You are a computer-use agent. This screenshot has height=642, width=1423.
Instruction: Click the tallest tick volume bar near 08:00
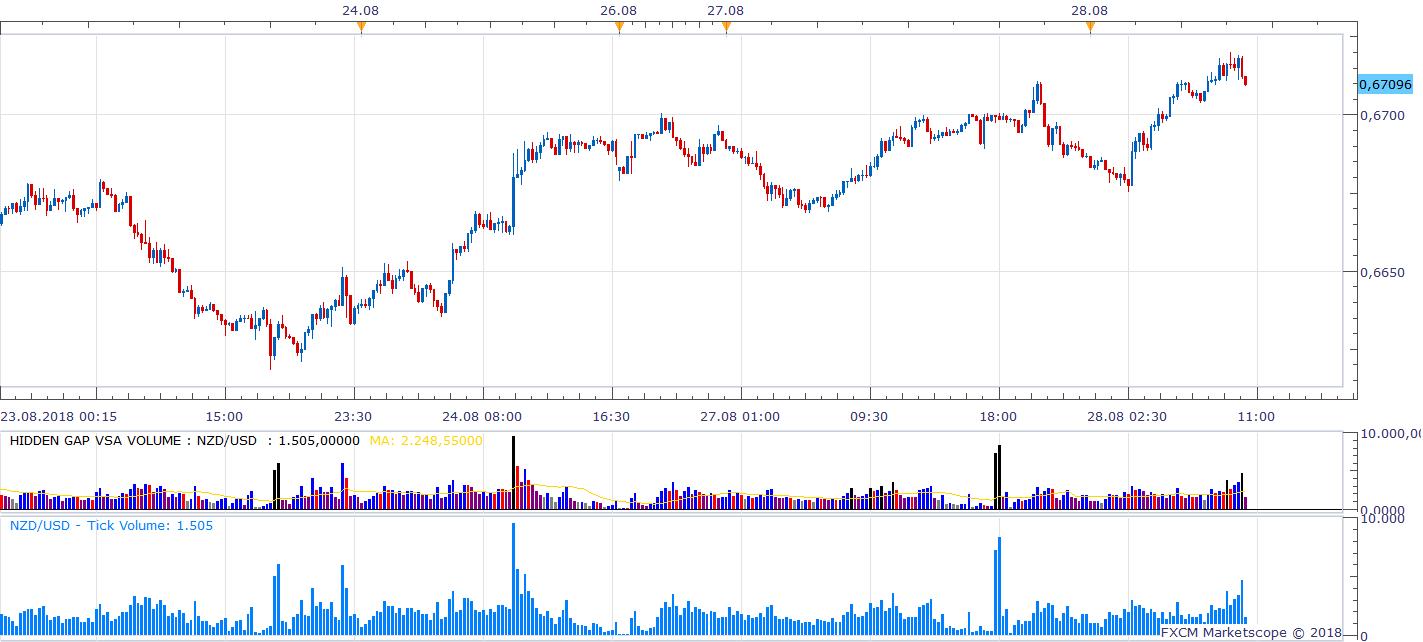[x=513, y=580]
